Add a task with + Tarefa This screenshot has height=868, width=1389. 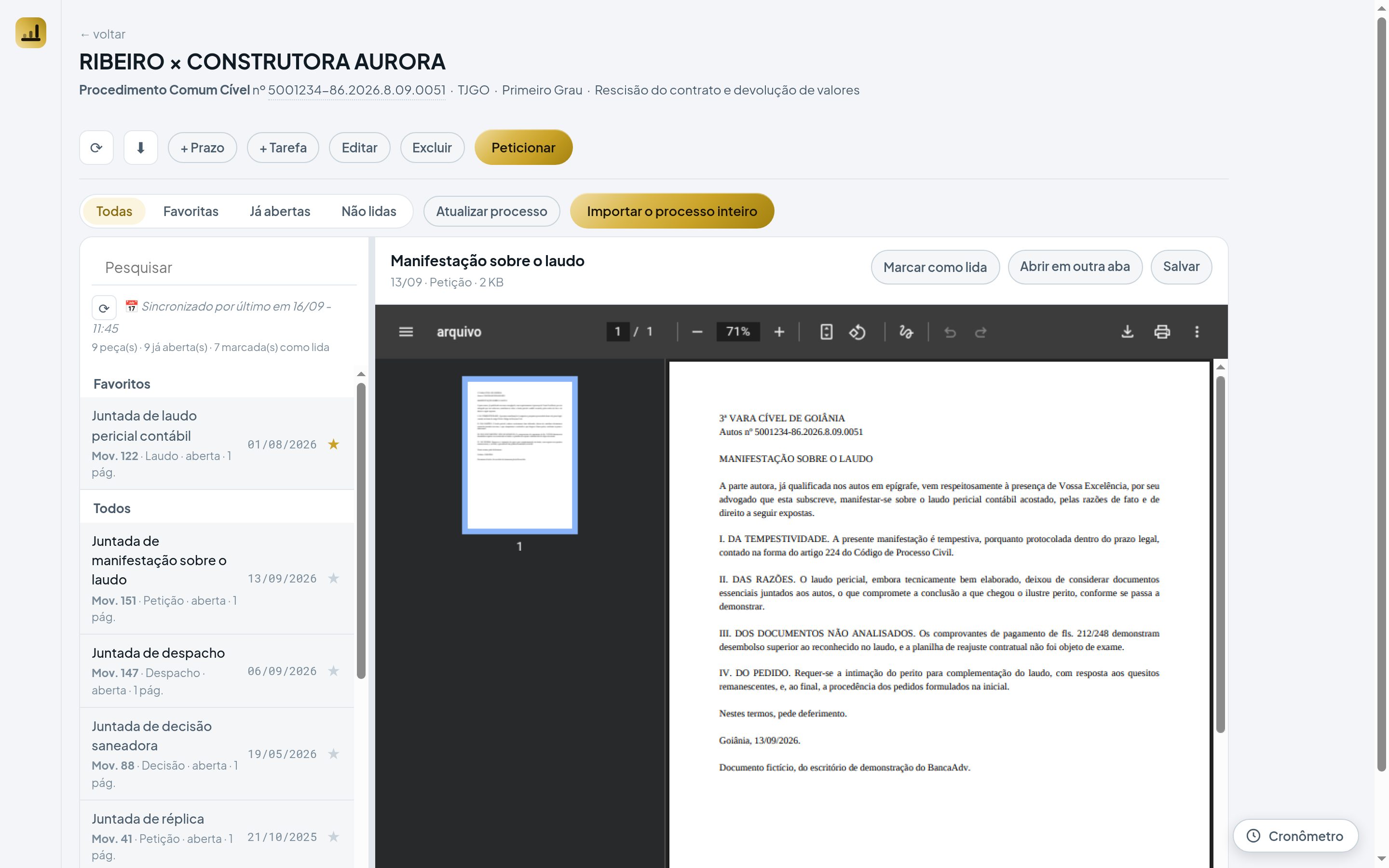pos(283,148)
